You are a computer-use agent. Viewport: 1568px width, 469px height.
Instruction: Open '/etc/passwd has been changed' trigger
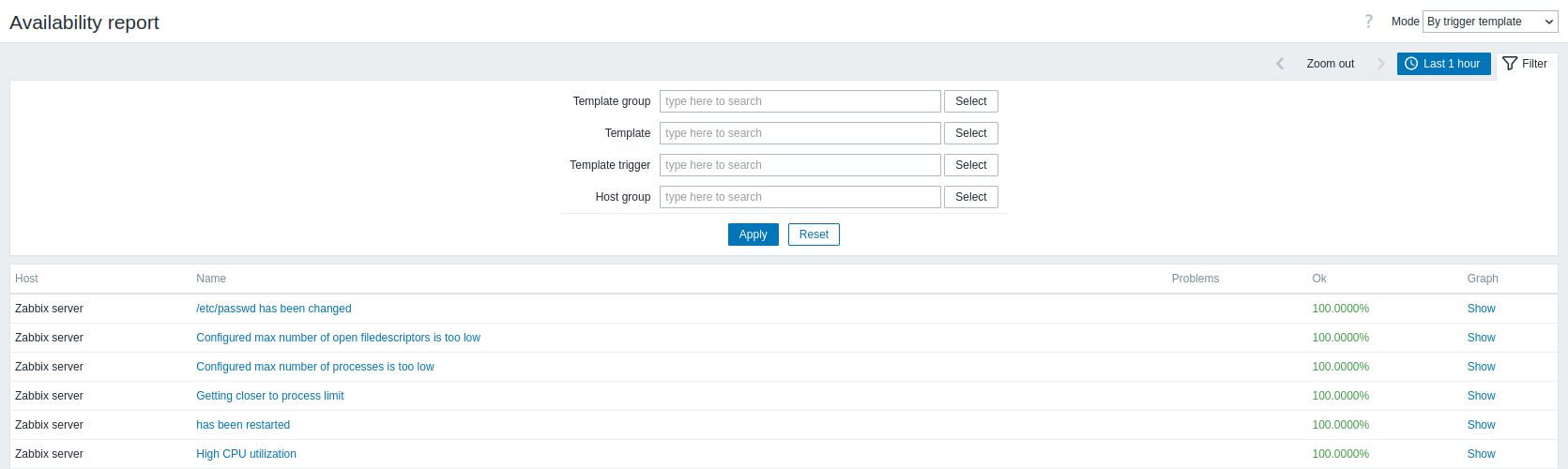[x=273, y=309]
